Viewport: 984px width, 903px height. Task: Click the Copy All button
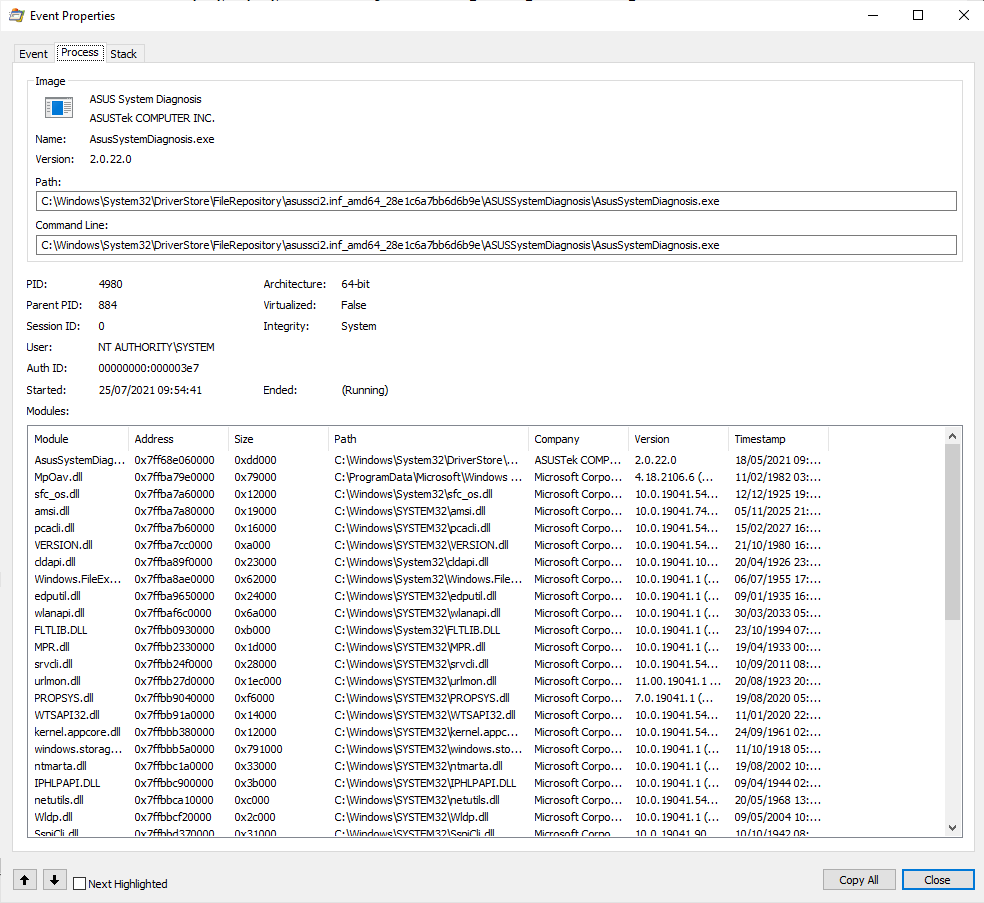pos(858,880)
